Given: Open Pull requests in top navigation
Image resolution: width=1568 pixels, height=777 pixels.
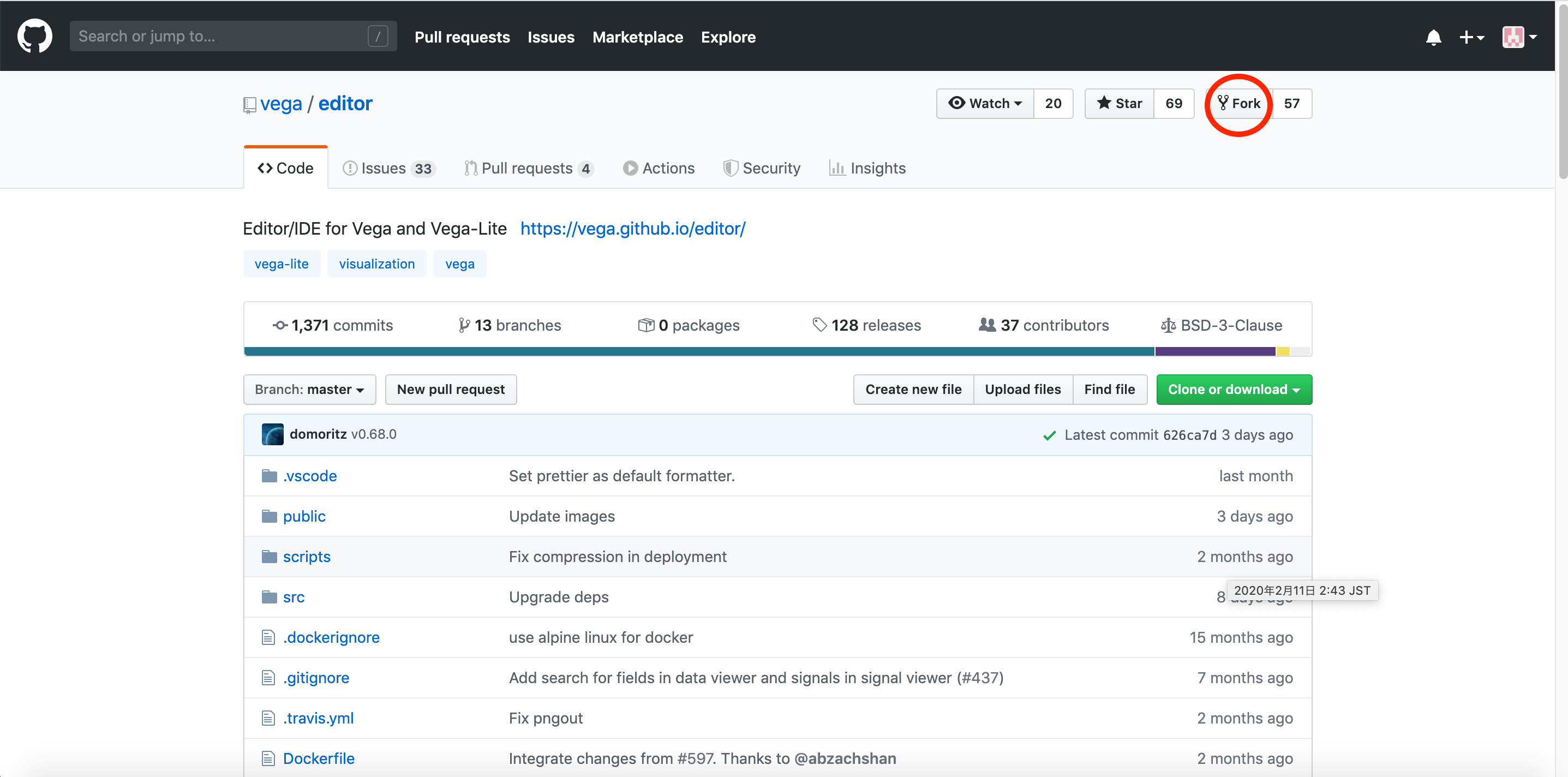Looking at the screenshot, I should 462,37.
